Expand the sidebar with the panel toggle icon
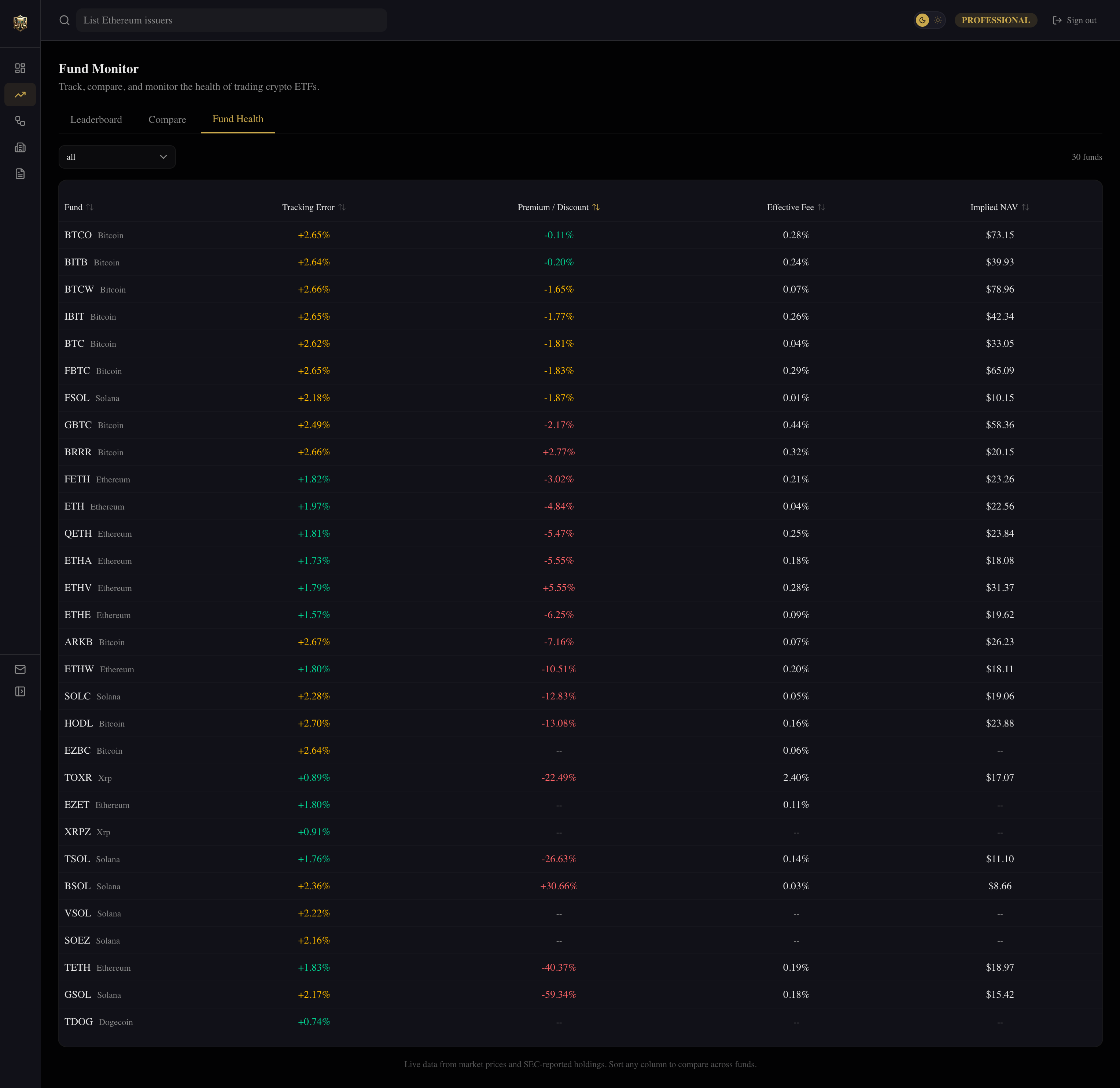The height and width of the screenshot is (1088, 1120). (20, 691)
